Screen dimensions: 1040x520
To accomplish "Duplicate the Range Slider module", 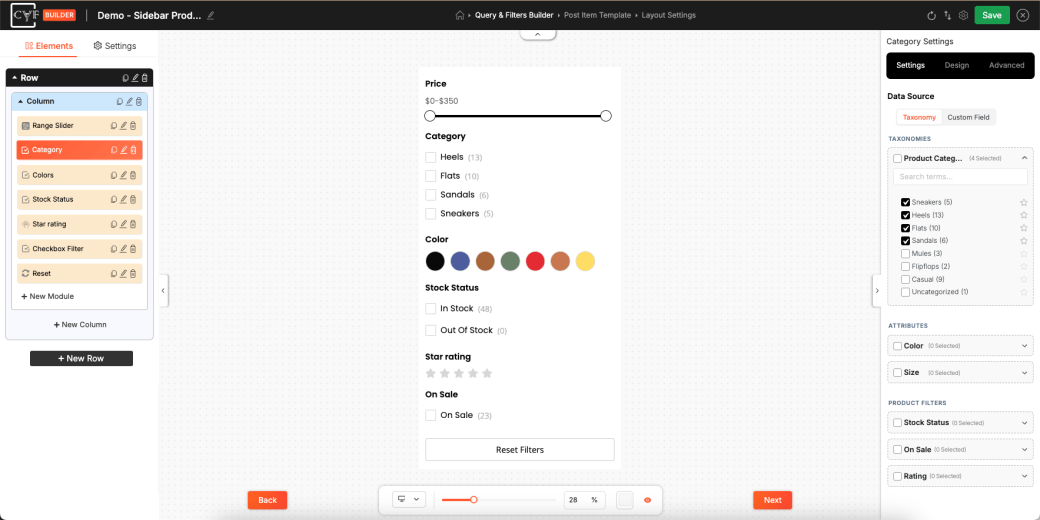I will click(114, 125).
